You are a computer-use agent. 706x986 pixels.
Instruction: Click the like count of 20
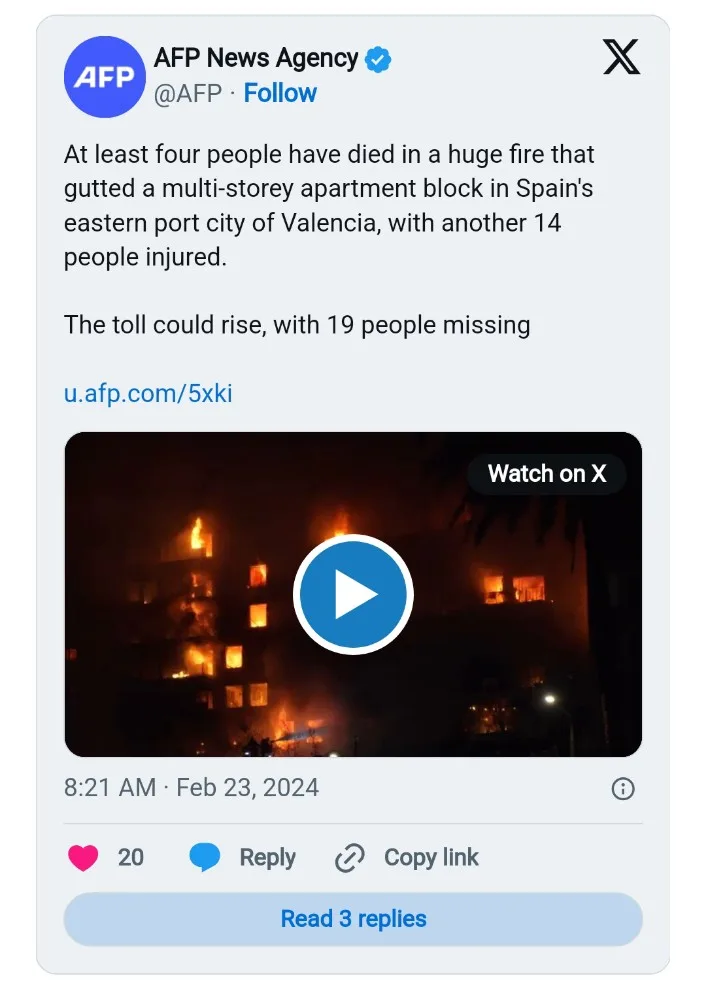pos(131,858)
